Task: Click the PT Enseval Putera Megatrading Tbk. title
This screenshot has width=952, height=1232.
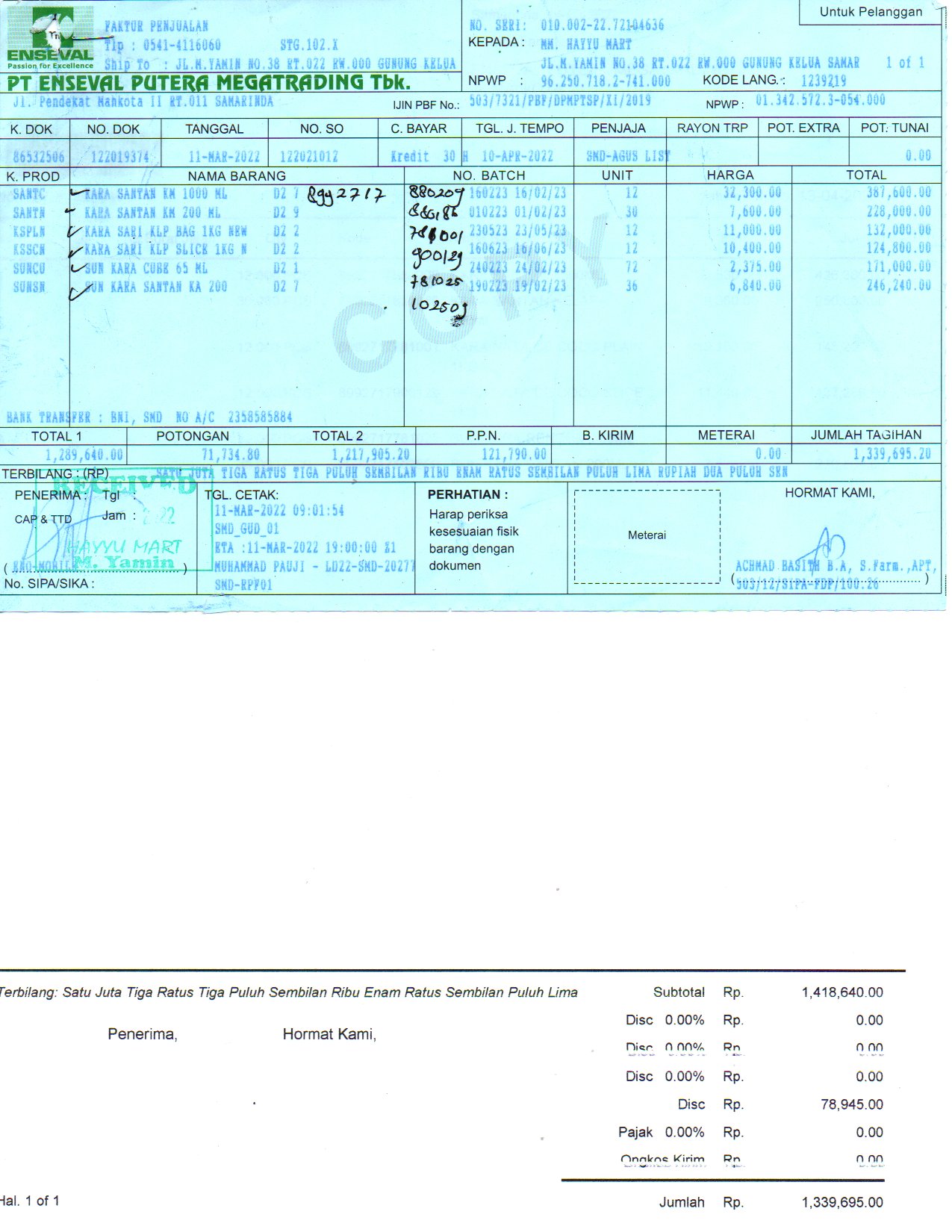Action: pyautogui.click(x=209, y=82)
